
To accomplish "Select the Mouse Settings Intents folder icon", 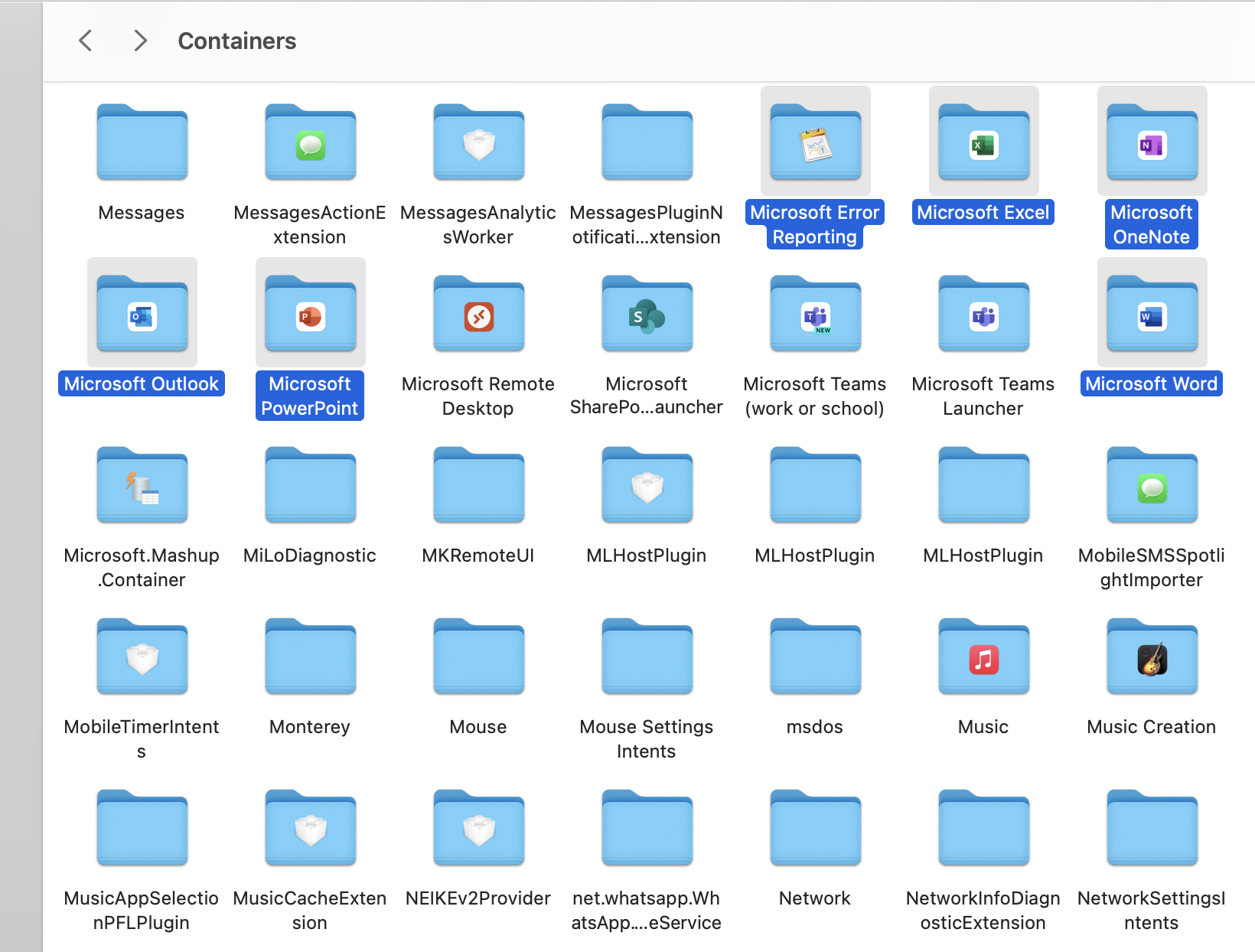I will [647, 656].
